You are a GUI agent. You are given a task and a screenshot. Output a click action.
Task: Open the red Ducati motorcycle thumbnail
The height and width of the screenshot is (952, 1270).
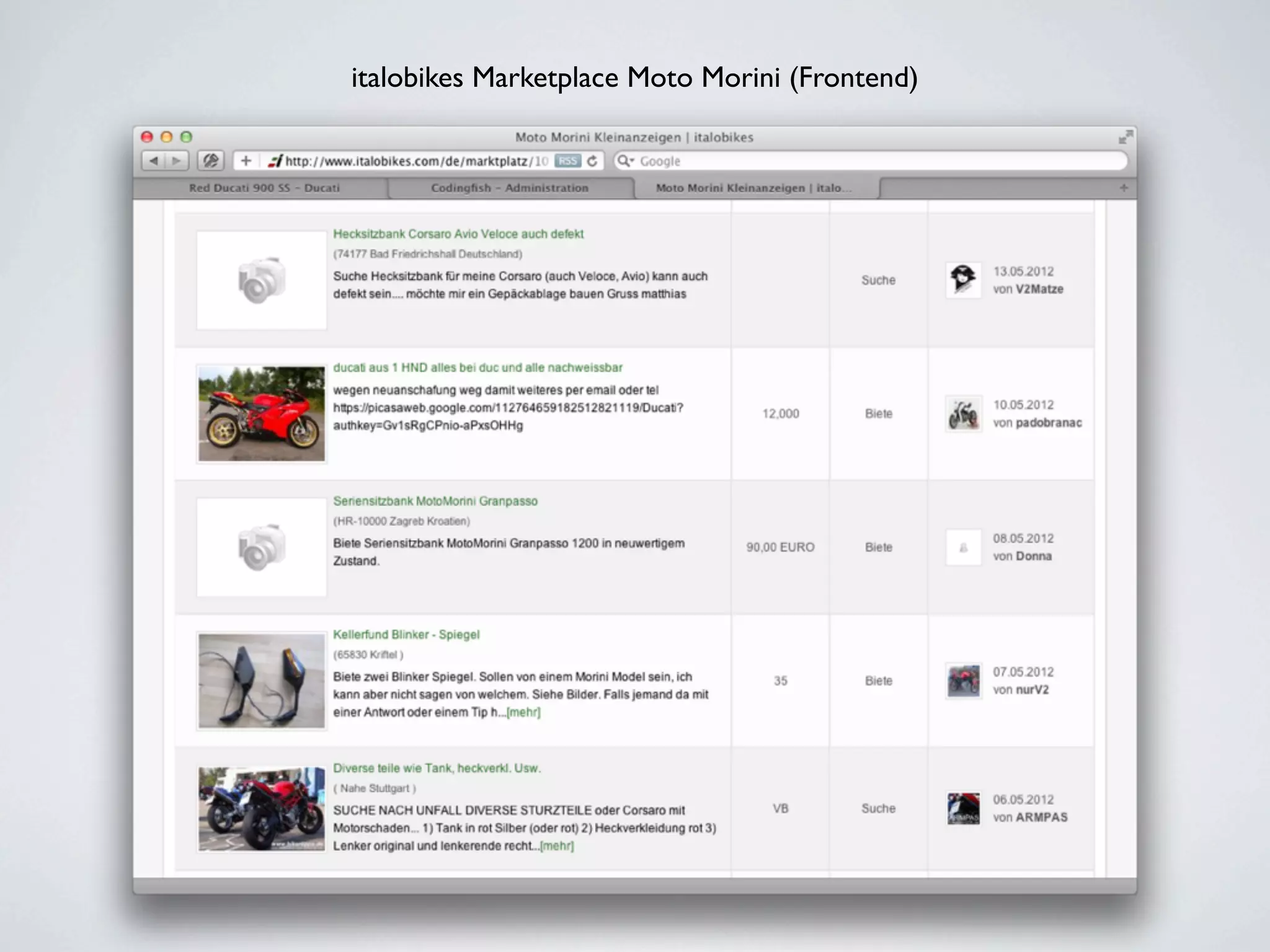click(x=262, y=413)
